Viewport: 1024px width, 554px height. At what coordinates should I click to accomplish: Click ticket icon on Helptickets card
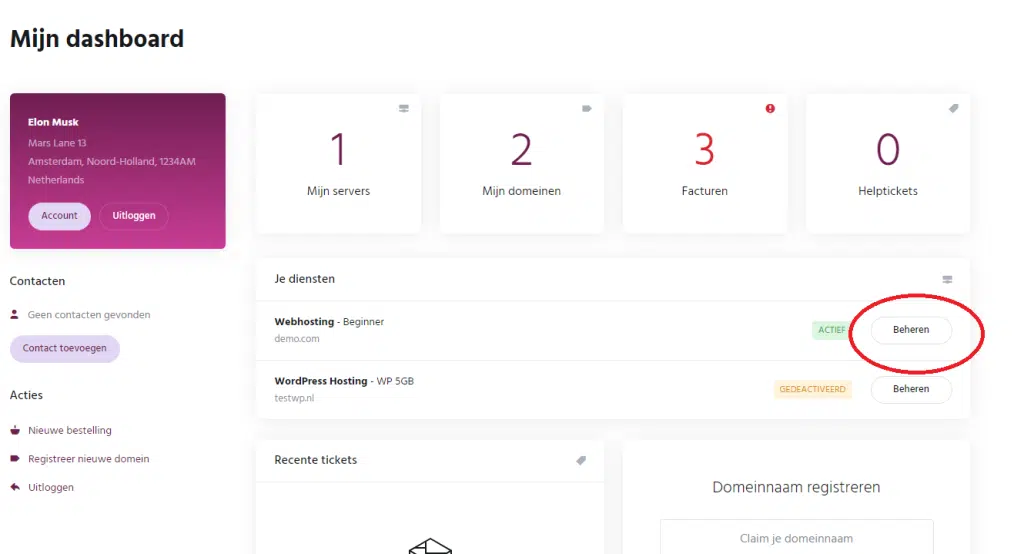point(953,109)
